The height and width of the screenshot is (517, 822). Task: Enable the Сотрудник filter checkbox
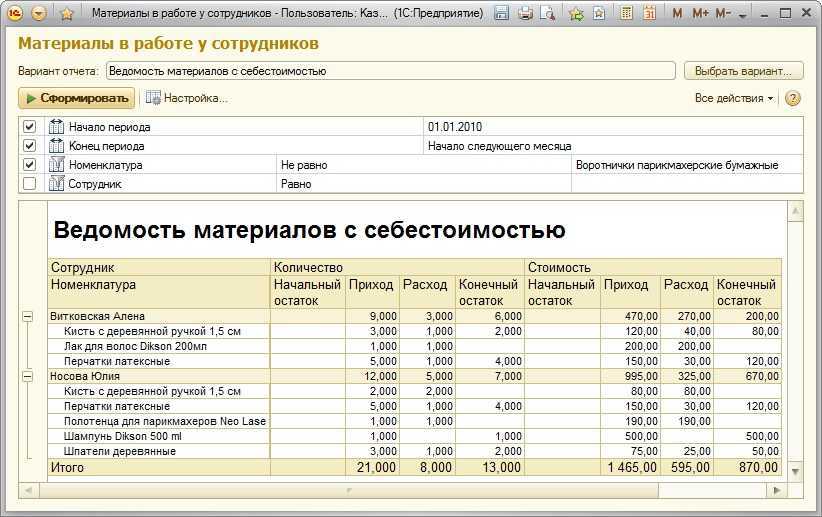click(29, 184)
